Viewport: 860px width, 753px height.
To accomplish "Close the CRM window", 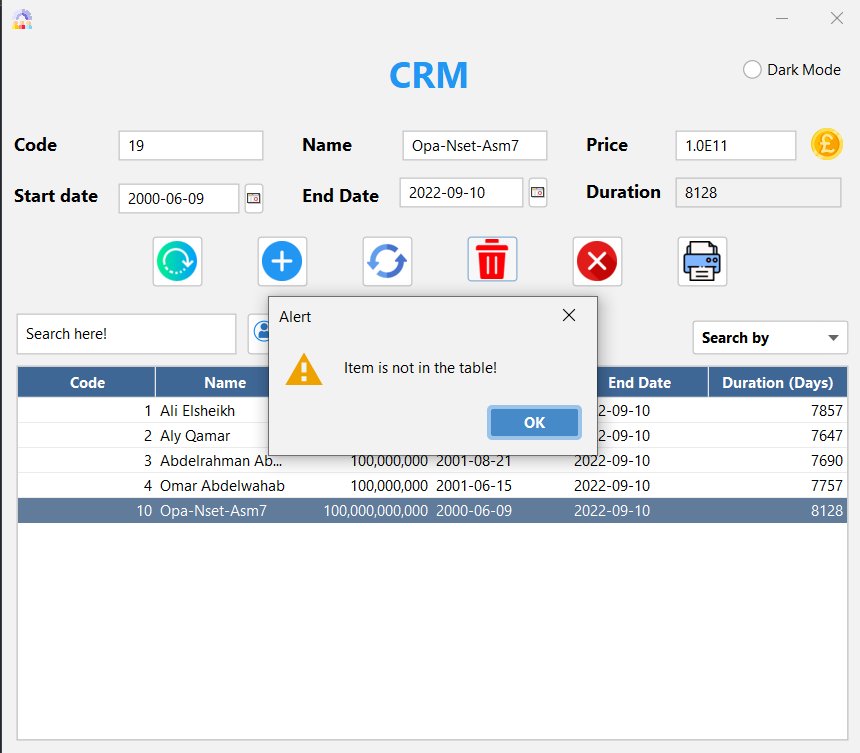I will (x=836, y=19).
